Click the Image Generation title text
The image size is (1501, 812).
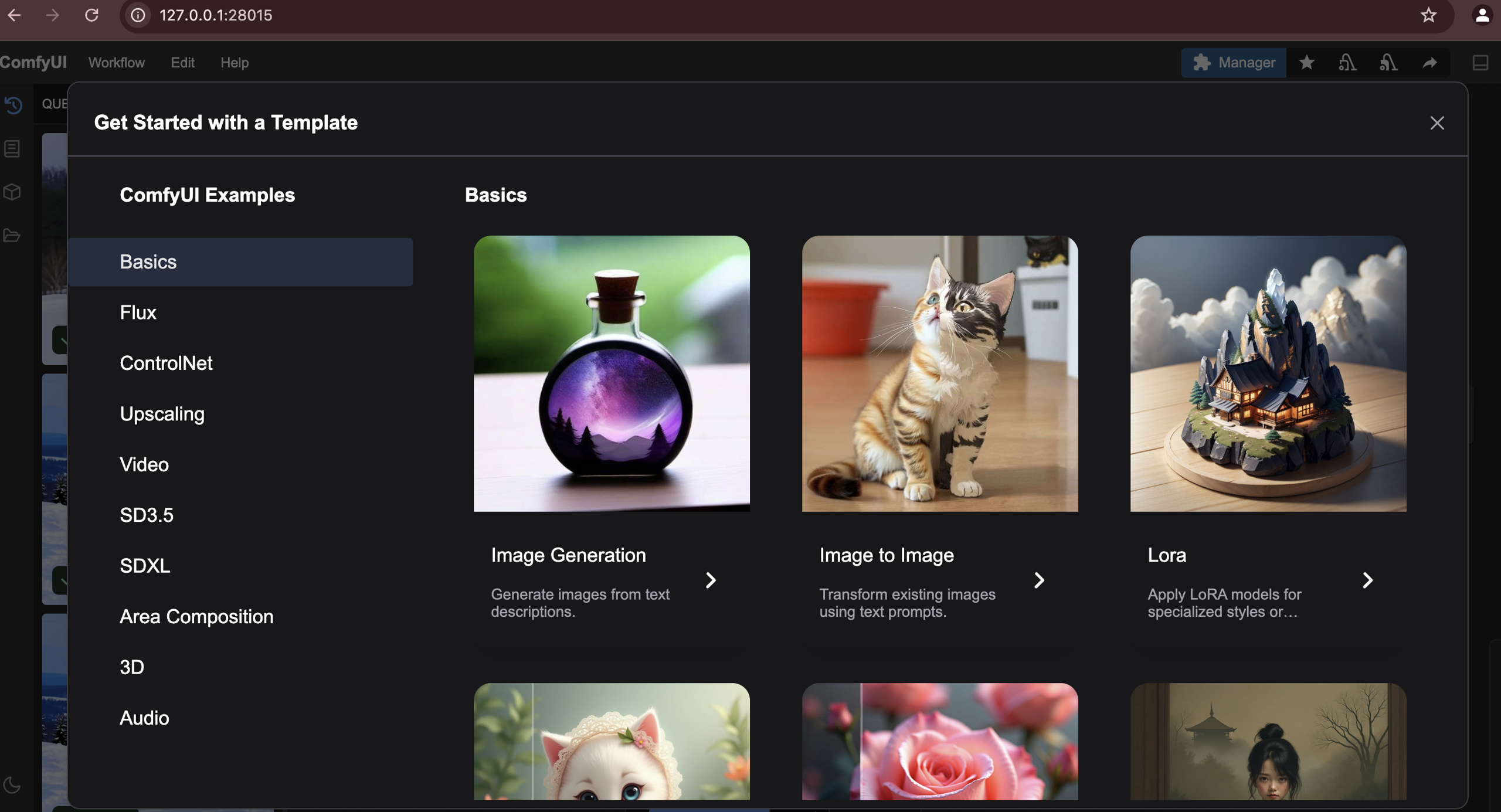coord(568,555)
